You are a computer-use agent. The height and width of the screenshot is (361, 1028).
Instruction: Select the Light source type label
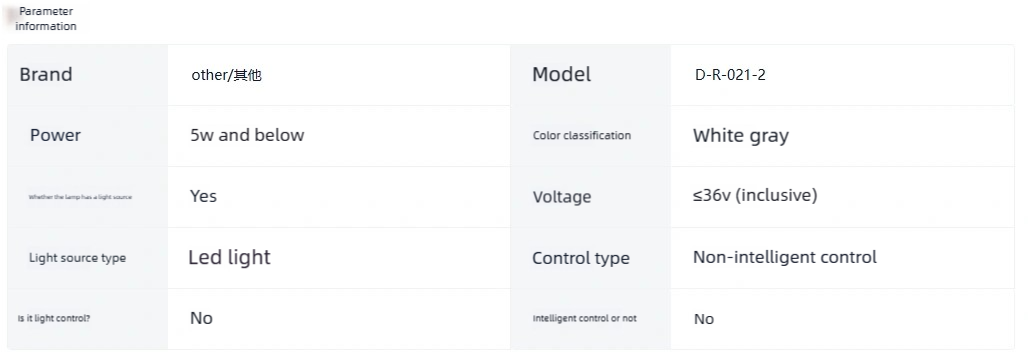(77, 258)
